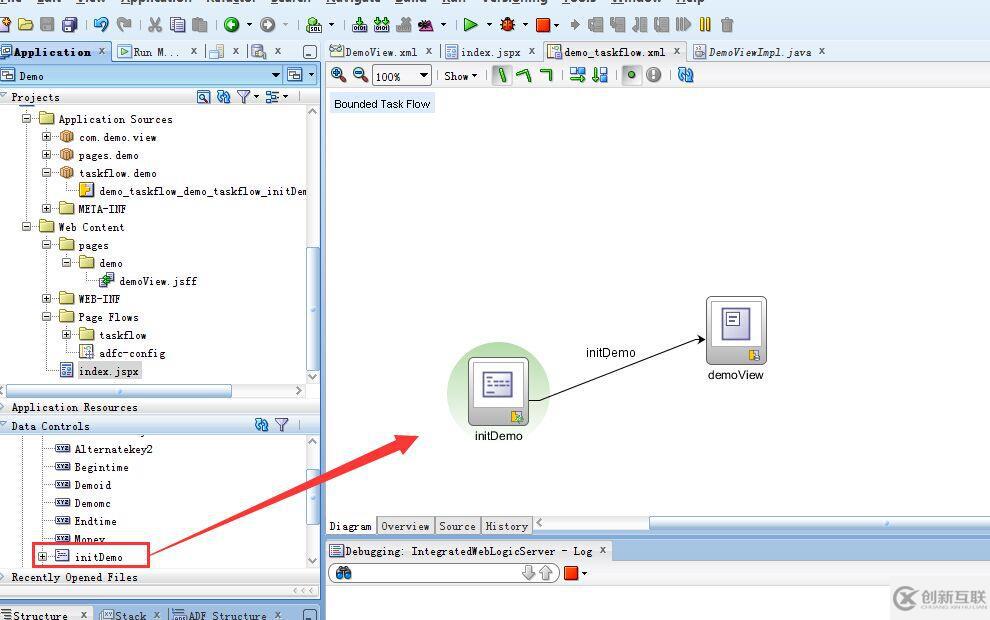Select the initDemo method activity in diagram
This screenshot has height=620, width=990.
tap(498, 391)
